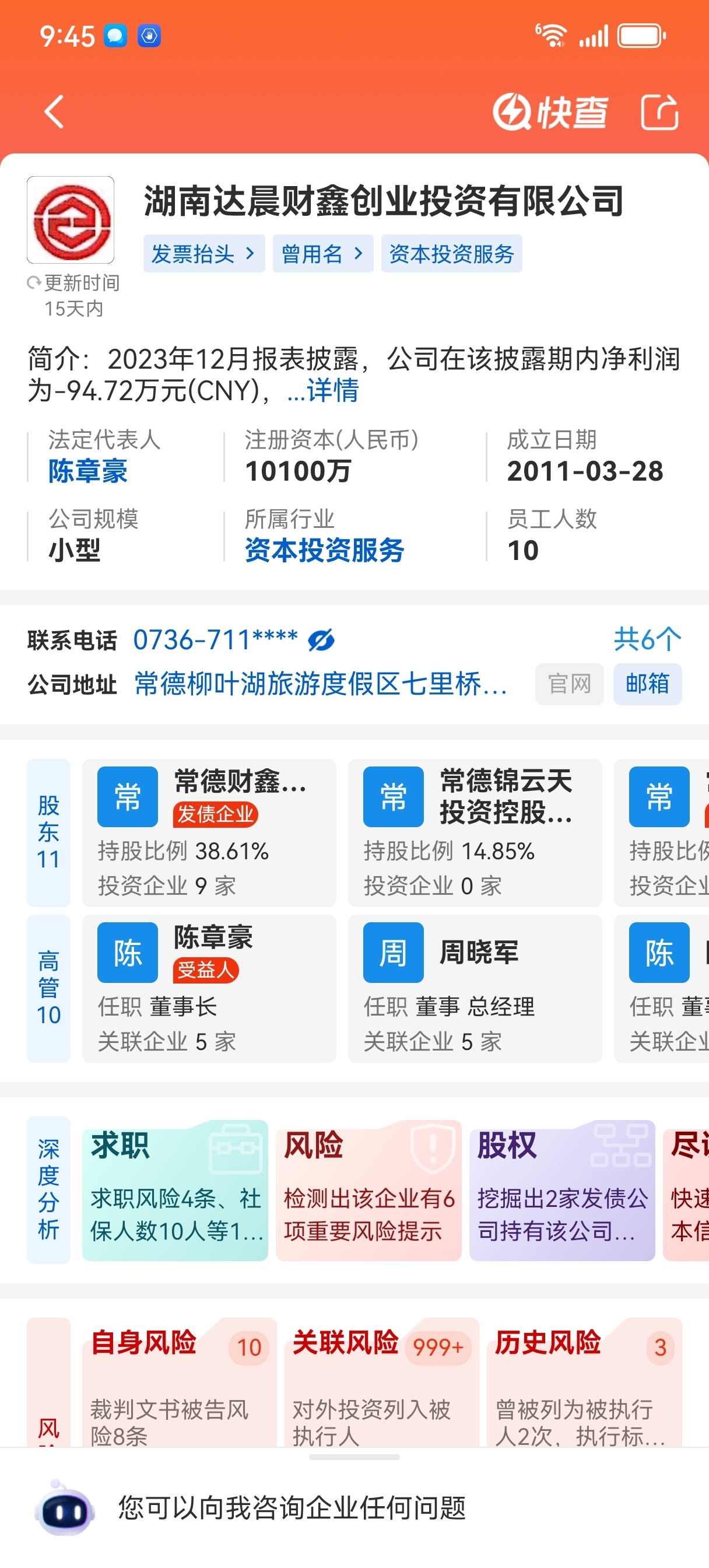
Task: Tap the back arrow icon
Action: (54, 112)
